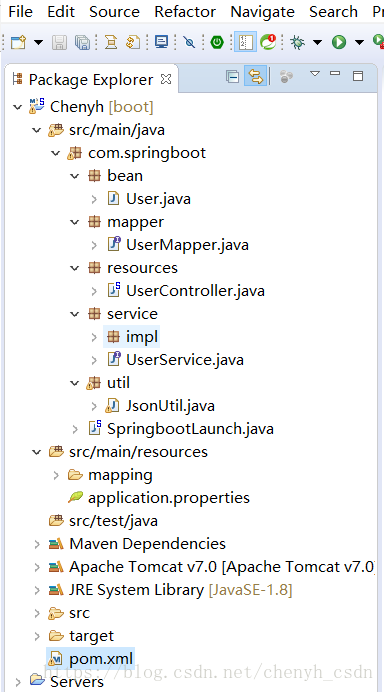Click the UserService.java interface icon
The image size is (384, 692).
click(114, 359)
